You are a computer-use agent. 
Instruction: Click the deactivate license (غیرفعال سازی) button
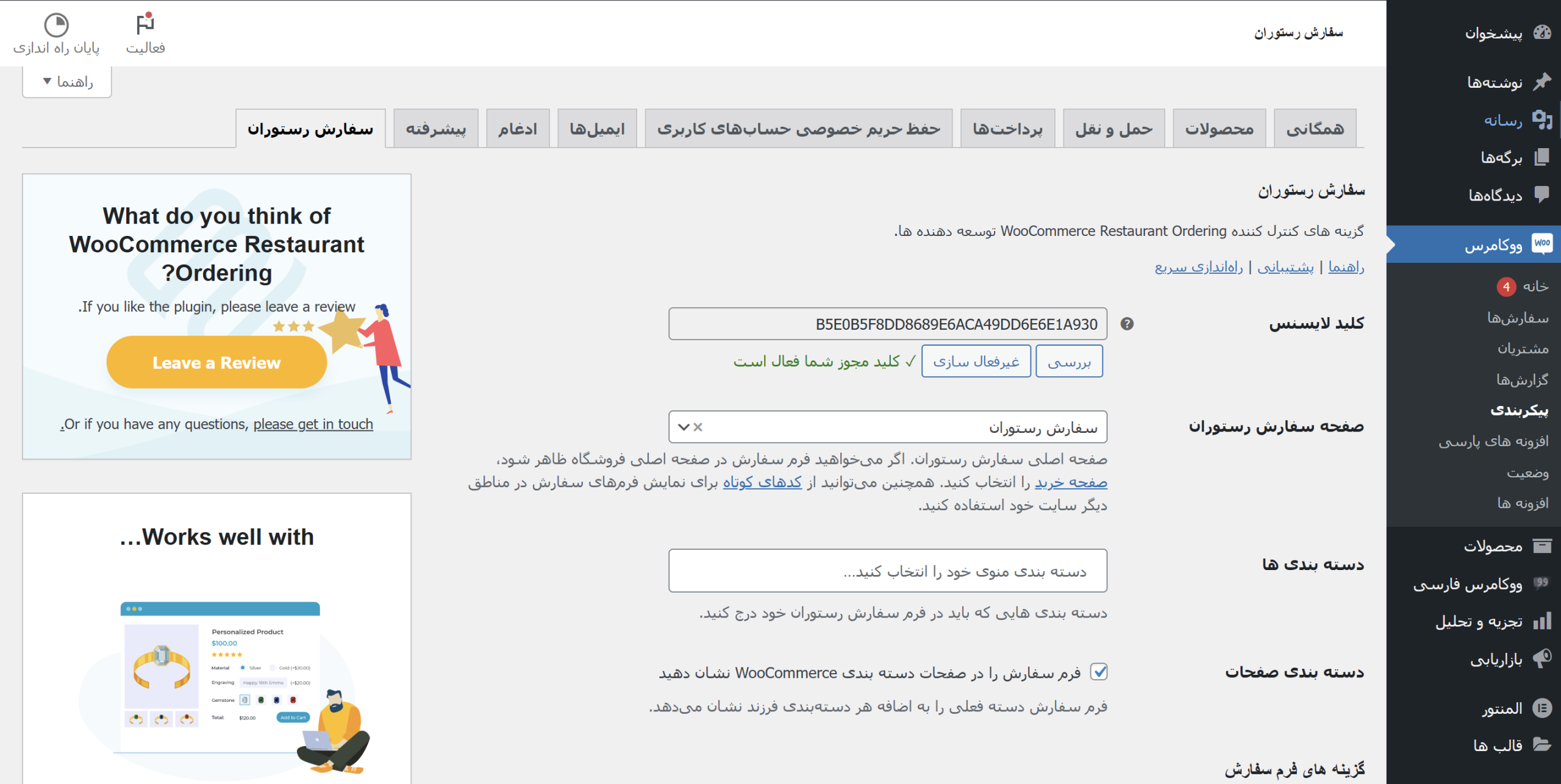[x=976, y=362]
